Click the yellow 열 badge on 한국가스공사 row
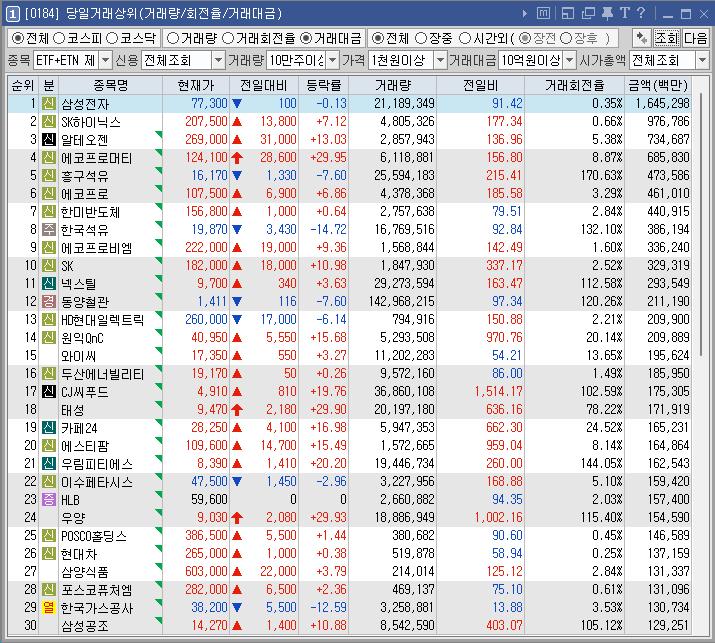Viewport: 715px width, 643px height. tap(49, 607)
